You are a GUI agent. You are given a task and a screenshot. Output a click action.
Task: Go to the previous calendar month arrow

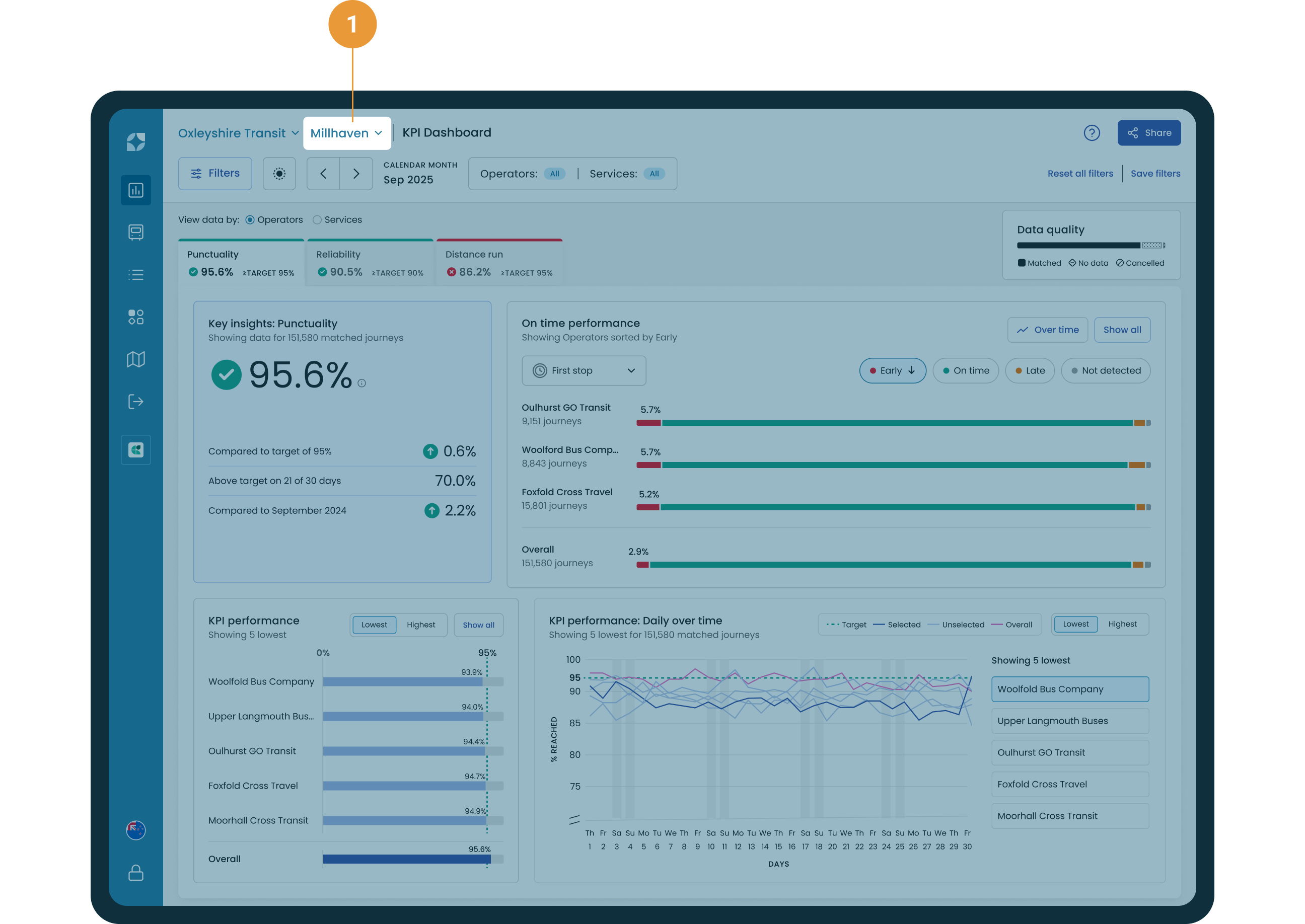tap(323, 174)
